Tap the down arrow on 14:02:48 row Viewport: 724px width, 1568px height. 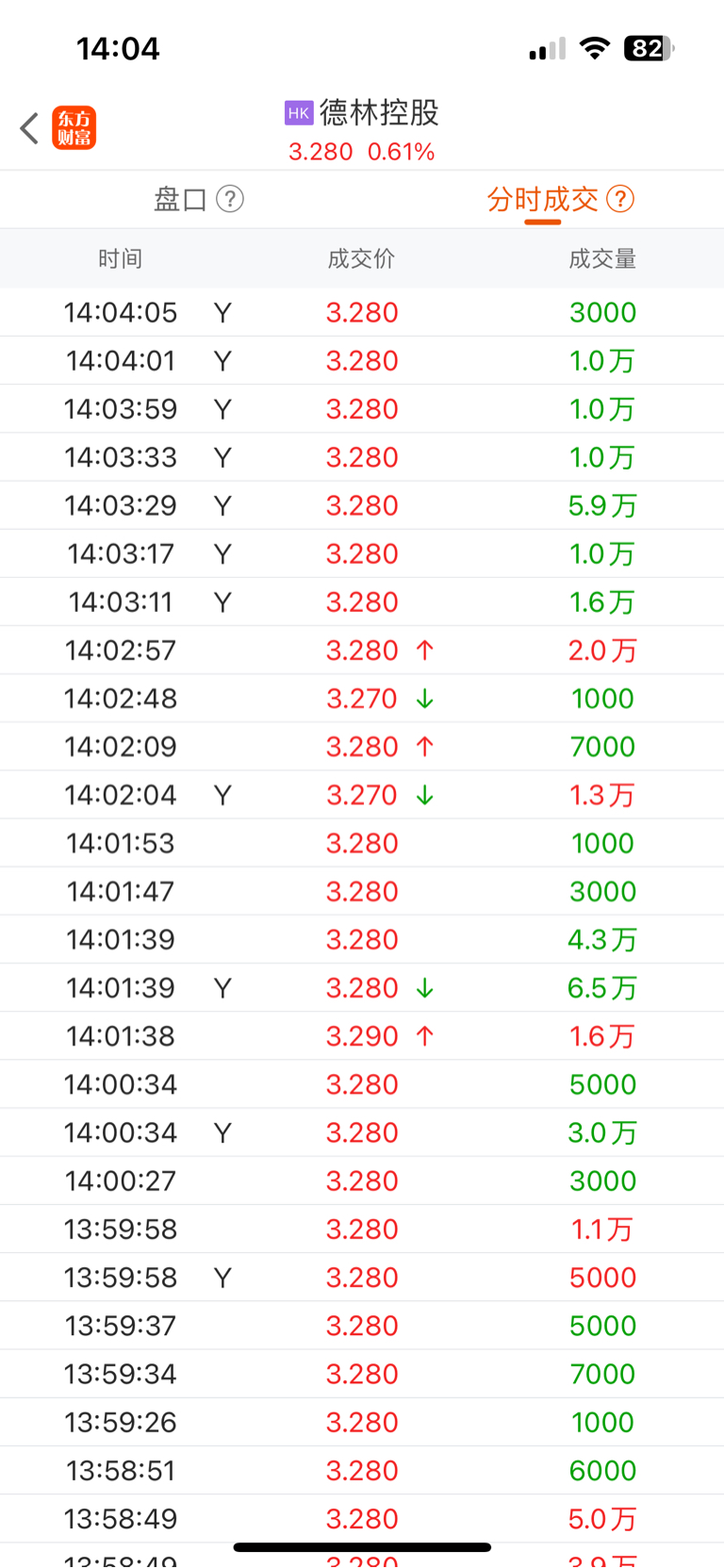tap(425, 699)
